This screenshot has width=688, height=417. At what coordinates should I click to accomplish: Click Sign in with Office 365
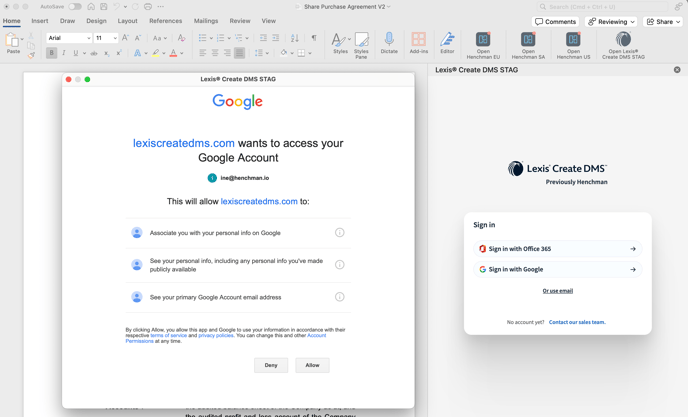(557, 249)
